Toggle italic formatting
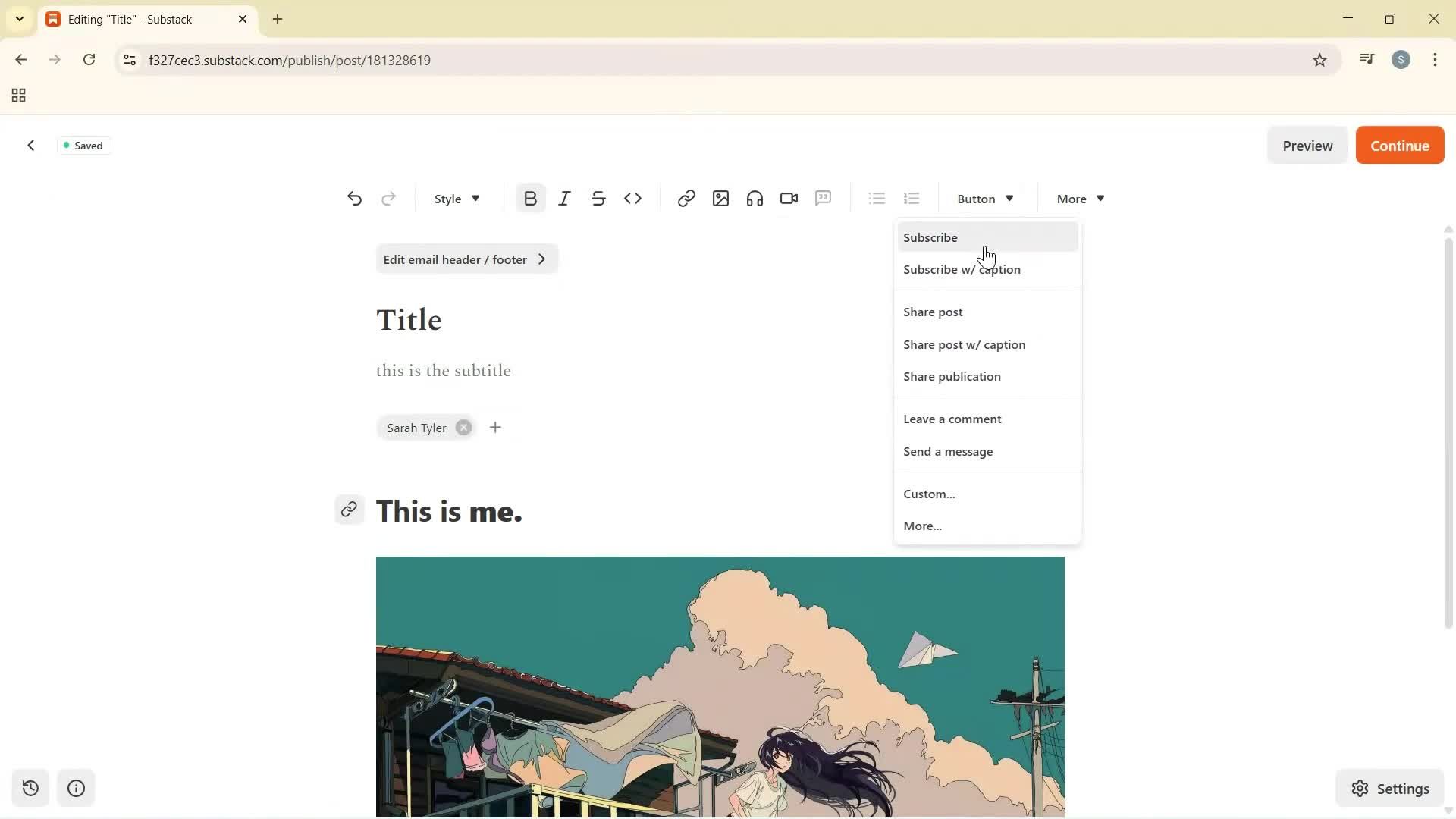The width and height of the screenshot is (1456, 819). pyautogui.click(x=564, y=198)
